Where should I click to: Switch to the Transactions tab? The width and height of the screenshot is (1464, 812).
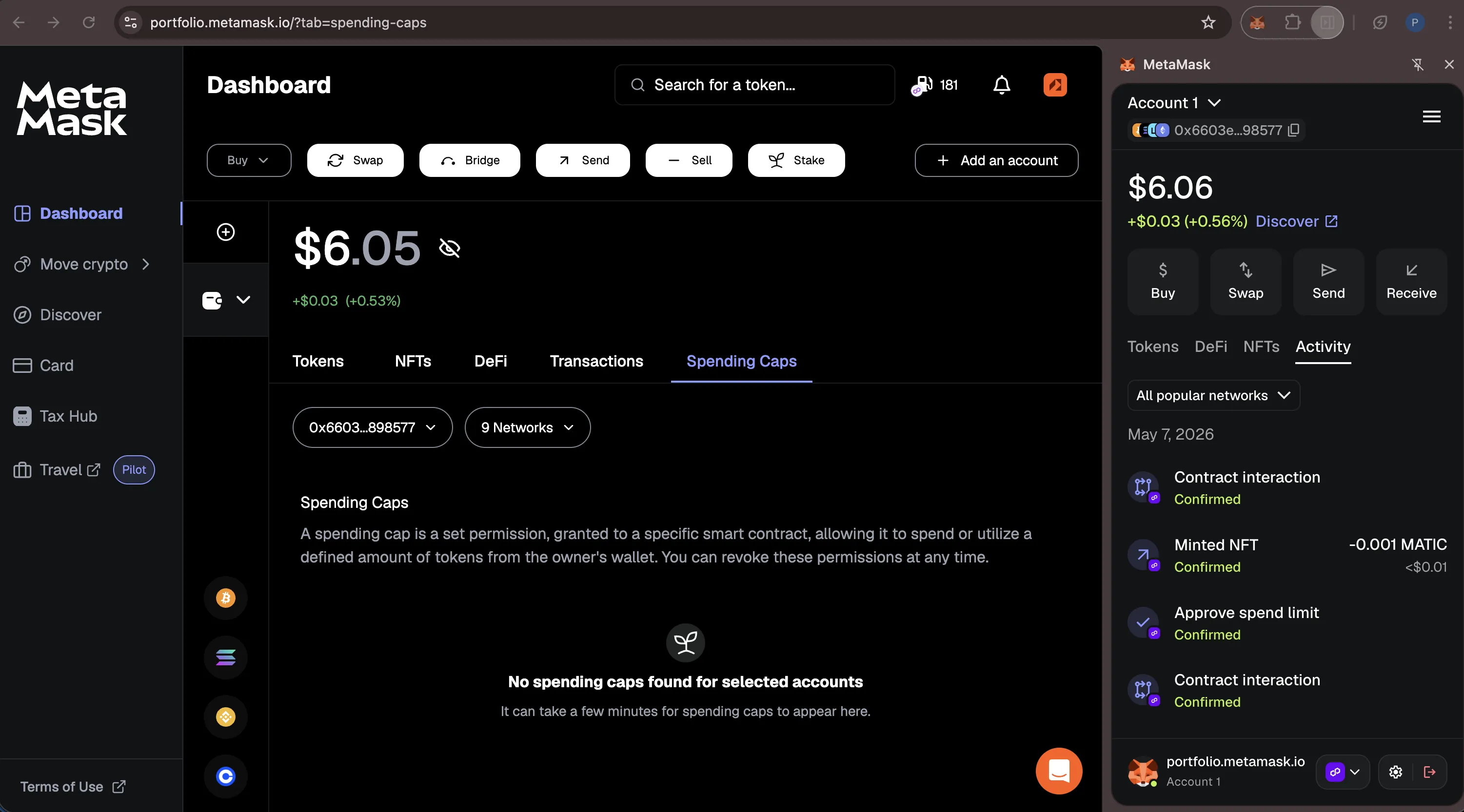click(596, 362)
